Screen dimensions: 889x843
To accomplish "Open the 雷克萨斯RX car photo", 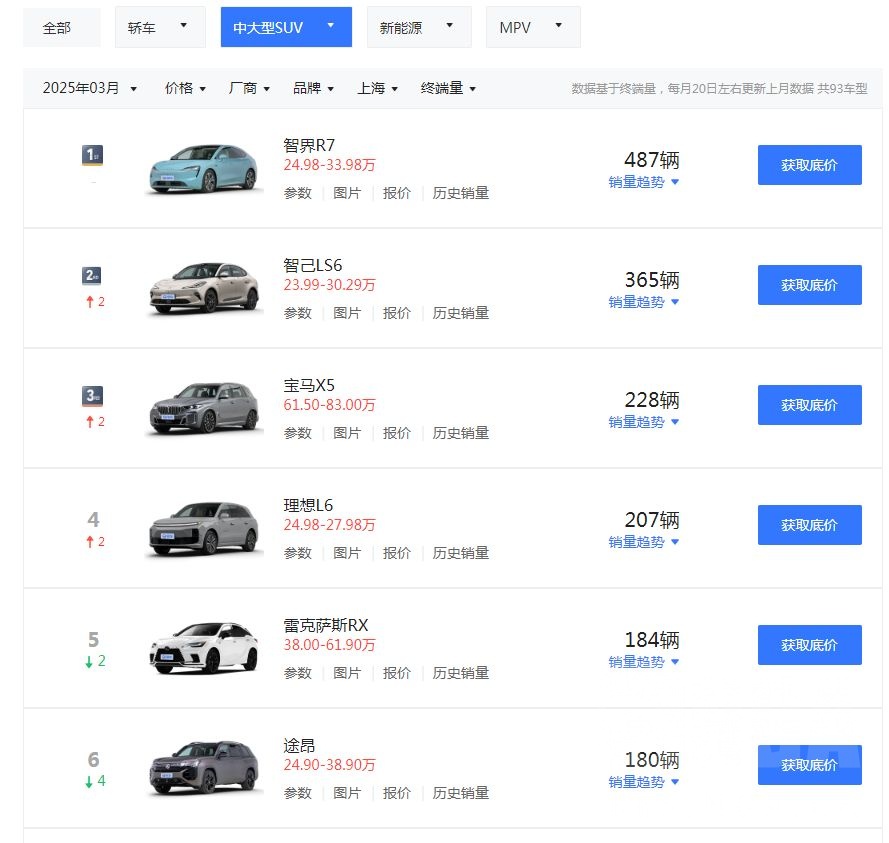I will (204, 647).
